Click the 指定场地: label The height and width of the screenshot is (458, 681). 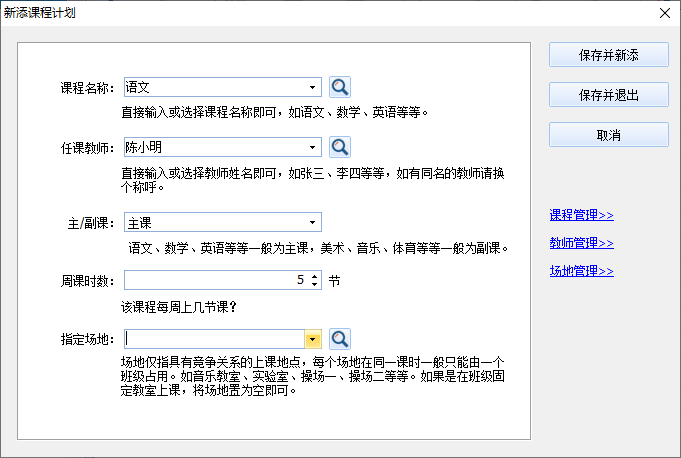[x=87, y=339]
